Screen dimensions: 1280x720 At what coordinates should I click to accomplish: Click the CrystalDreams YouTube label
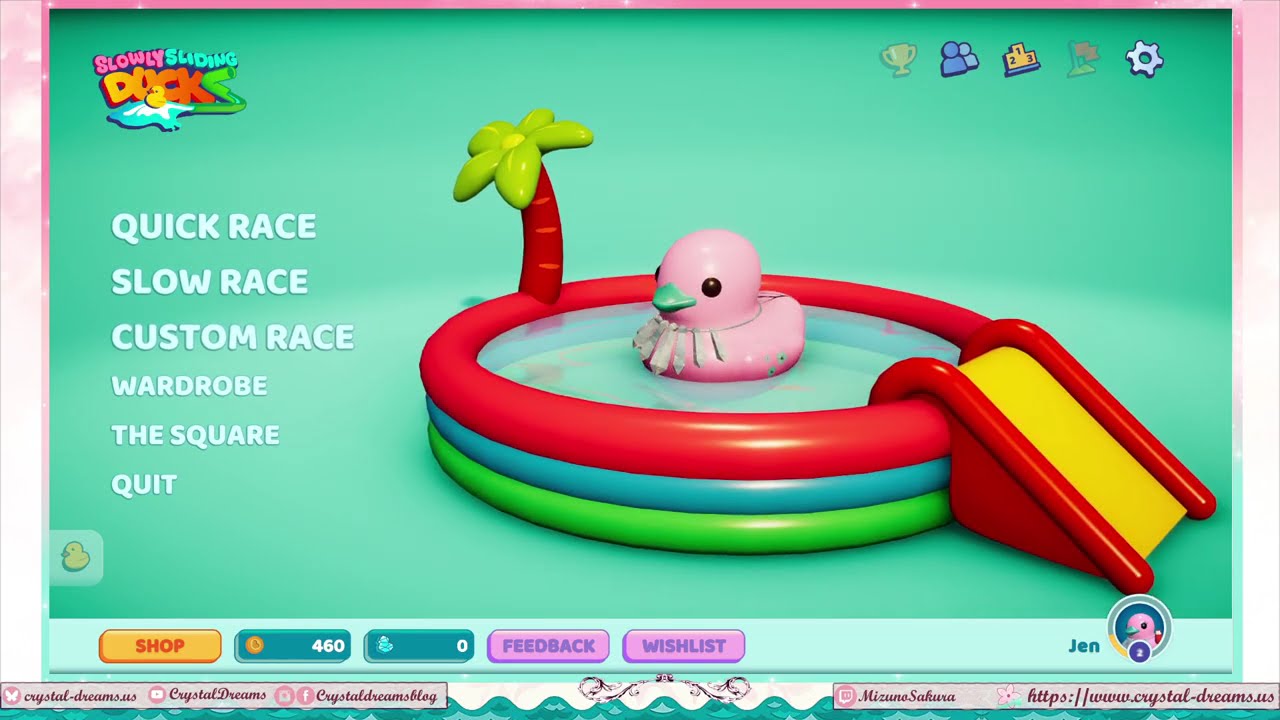pos(217,695)
